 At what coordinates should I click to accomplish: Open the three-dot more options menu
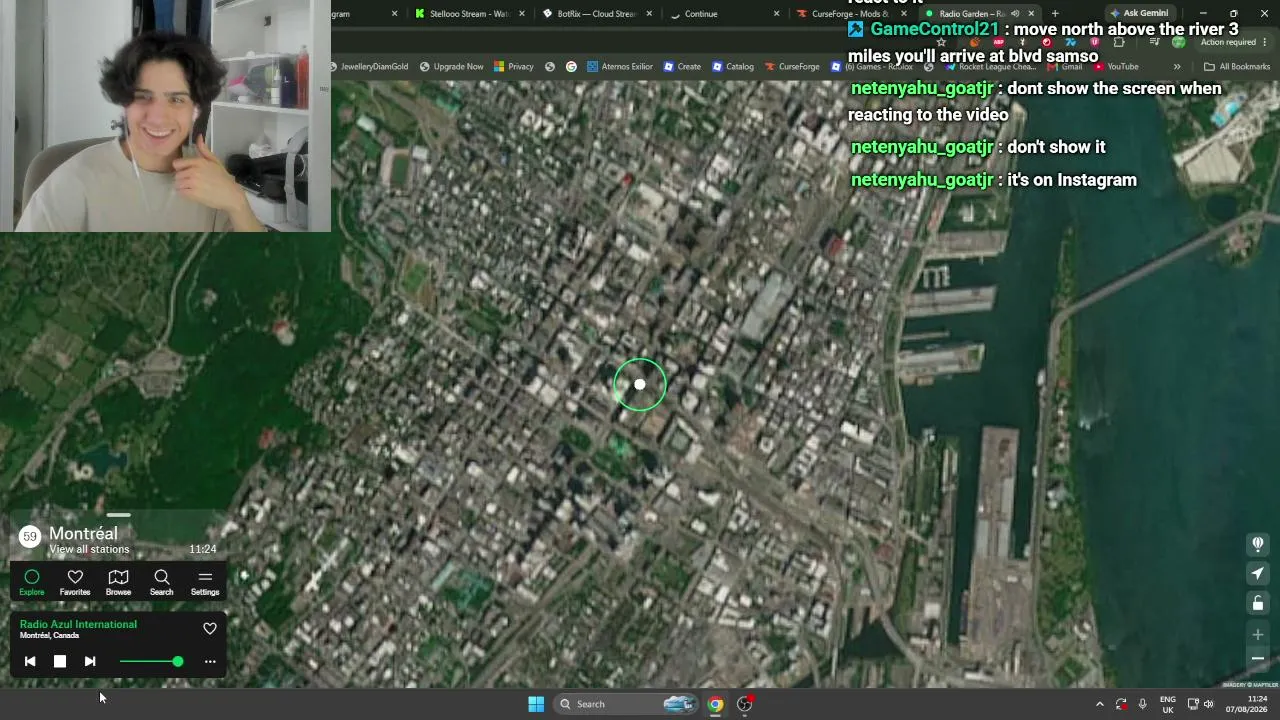(210, 661)
